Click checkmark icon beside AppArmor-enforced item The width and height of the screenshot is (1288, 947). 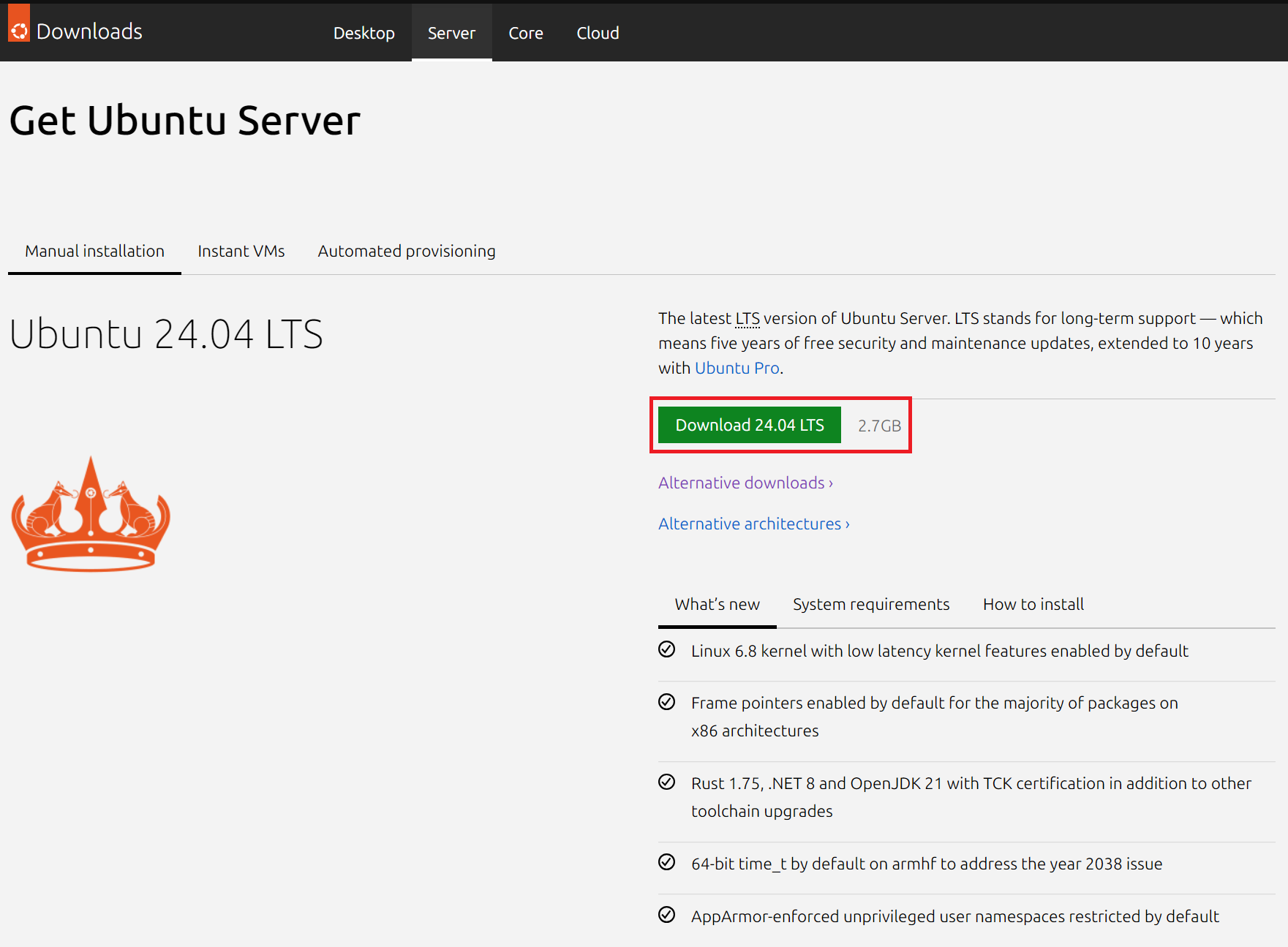point(666,915)
